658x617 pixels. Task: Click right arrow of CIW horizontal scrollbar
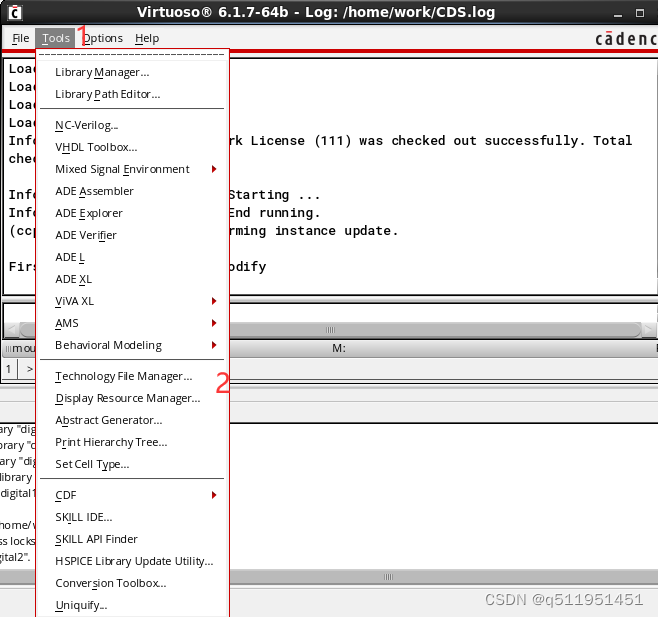coord(649,330)
